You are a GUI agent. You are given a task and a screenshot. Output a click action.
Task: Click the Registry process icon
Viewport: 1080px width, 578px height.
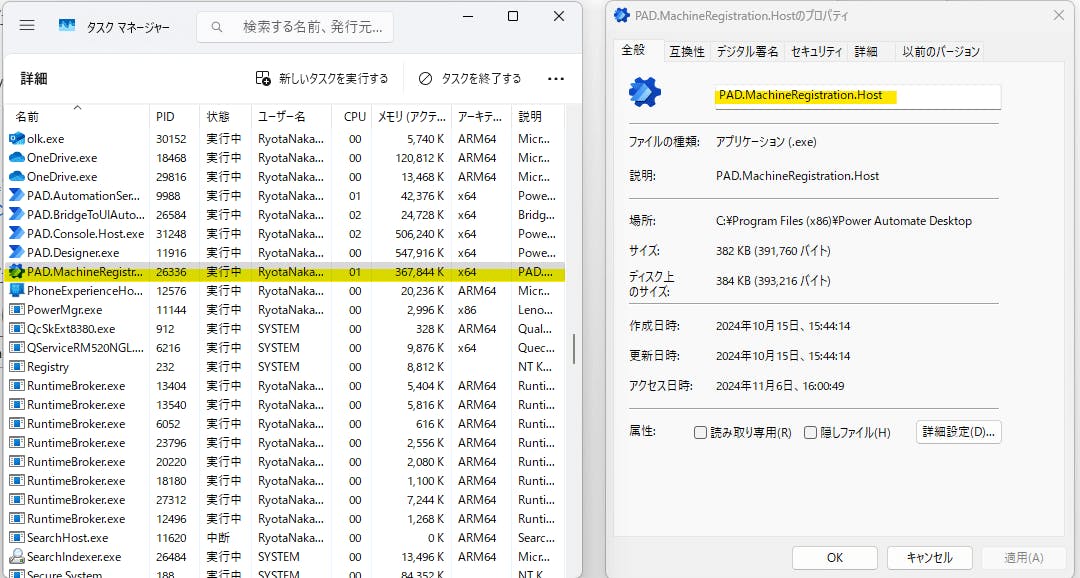pyautogui.click(x=17, y=367)
